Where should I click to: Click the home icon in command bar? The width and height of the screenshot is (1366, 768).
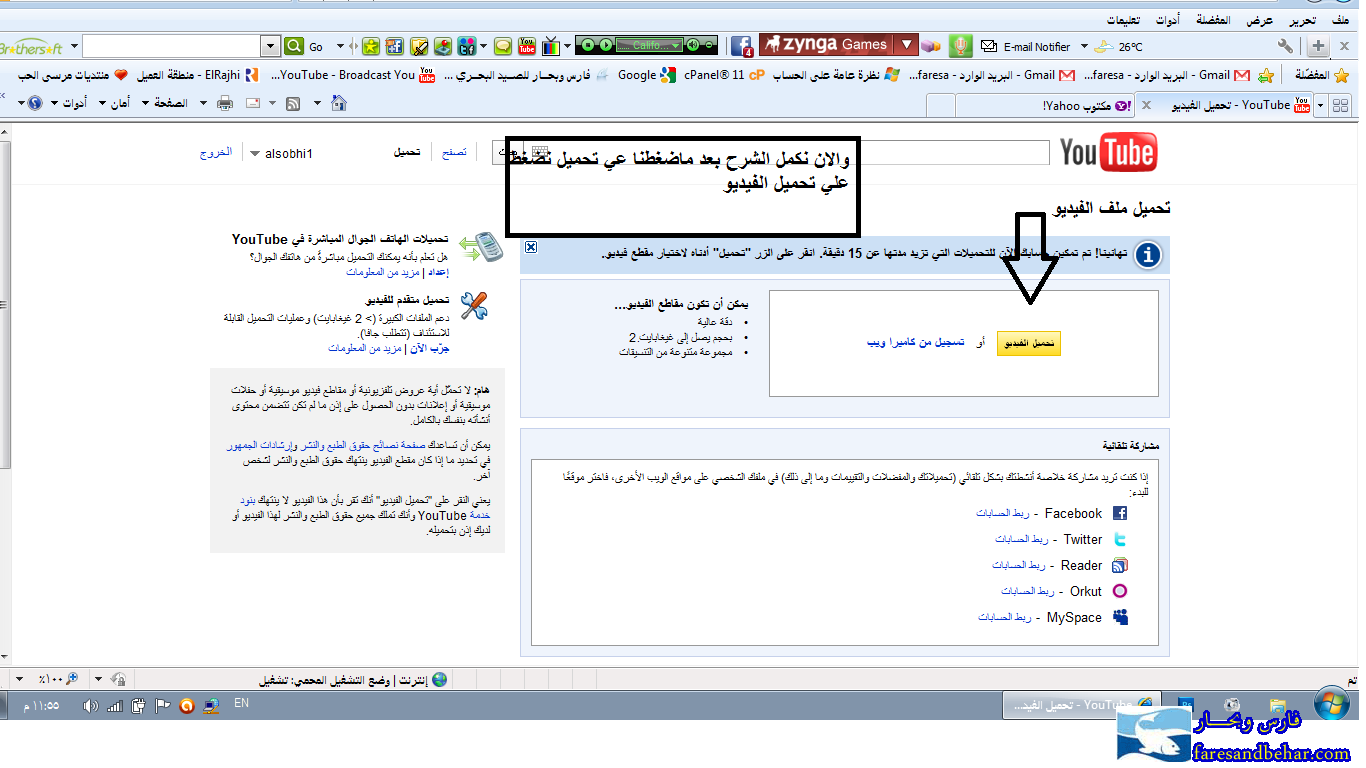339,103
